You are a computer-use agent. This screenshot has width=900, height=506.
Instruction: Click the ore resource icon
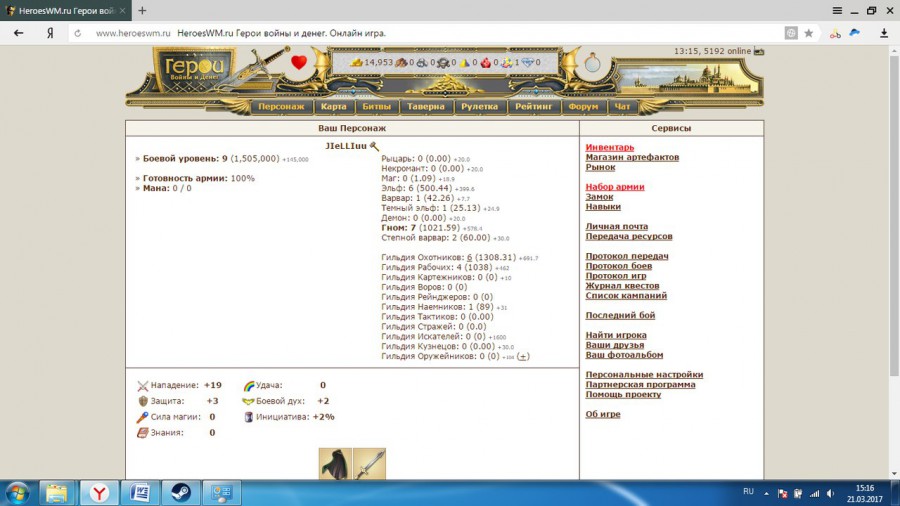[x=422, y=62]
